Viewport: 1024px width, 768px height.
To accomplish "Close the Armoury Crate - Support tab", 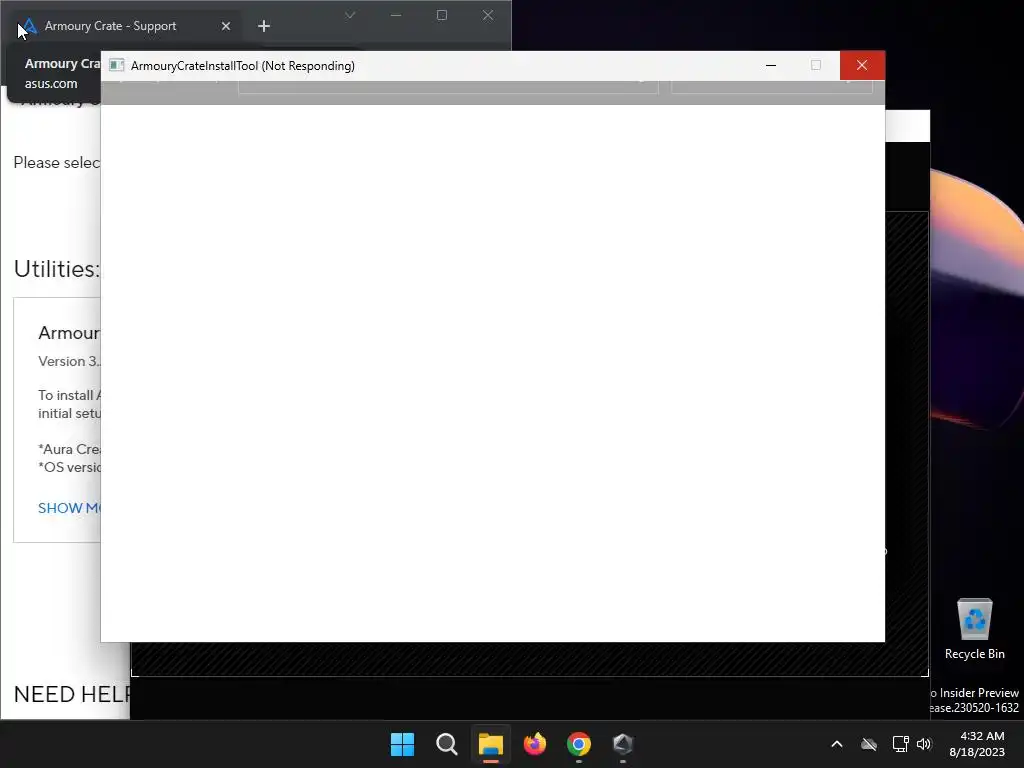I will (x=225, y=26).
